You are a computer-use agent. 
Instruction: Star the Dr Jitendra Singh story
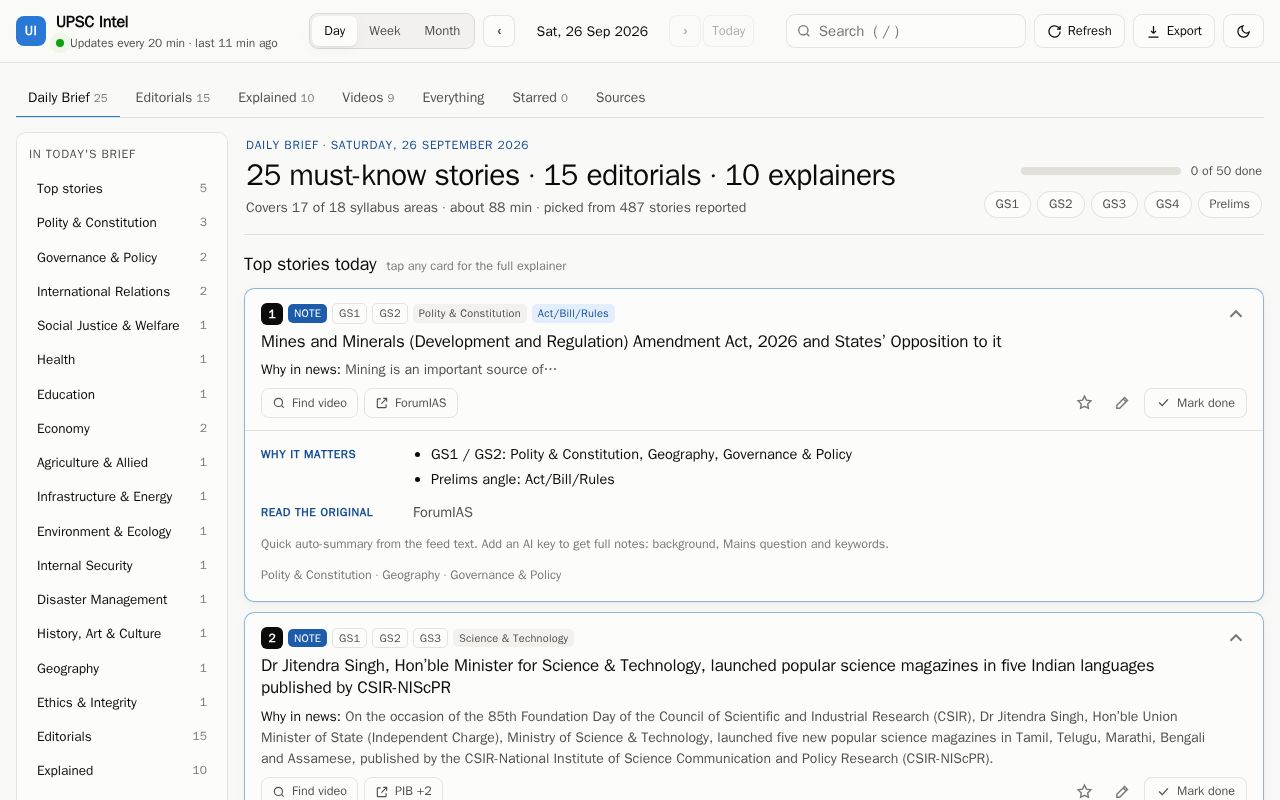pyautogui.click(x=1084, y=791)
